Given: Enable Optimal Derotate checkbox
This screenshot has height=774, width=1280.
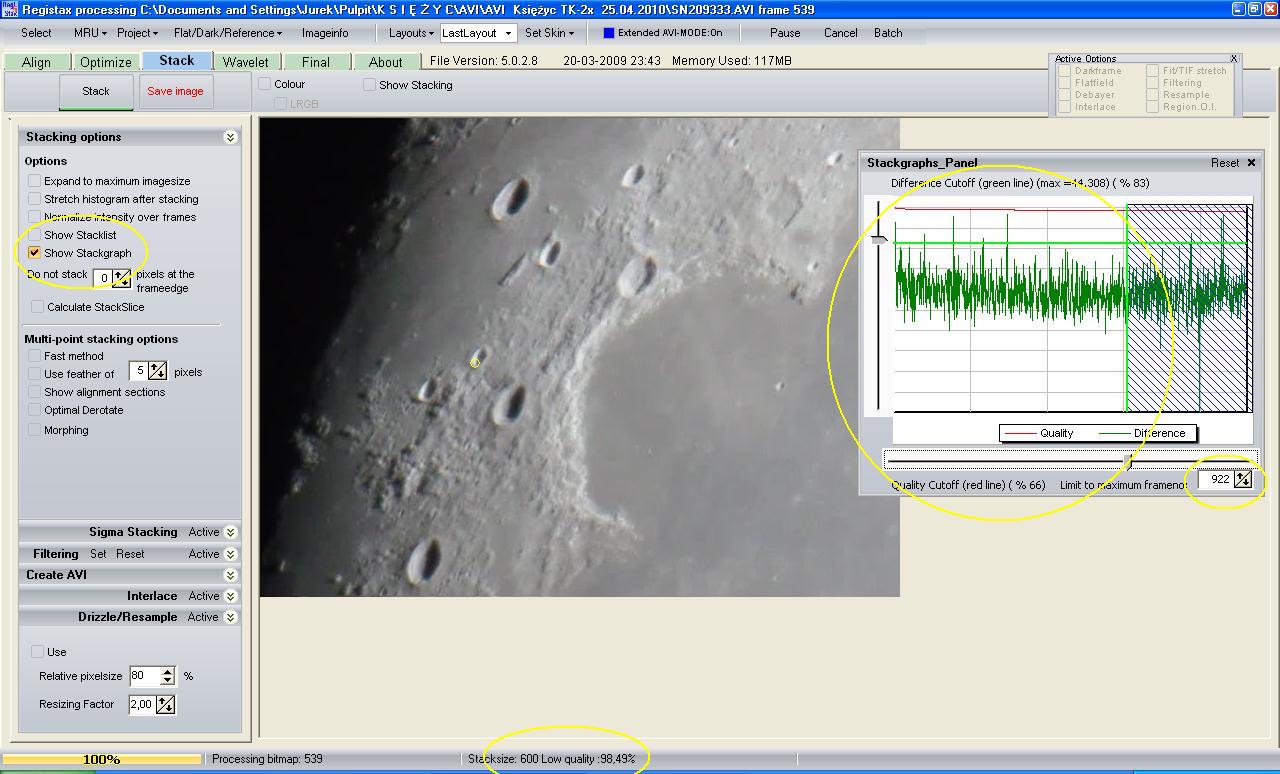Looking at the screenshot, I should (35, 410).
